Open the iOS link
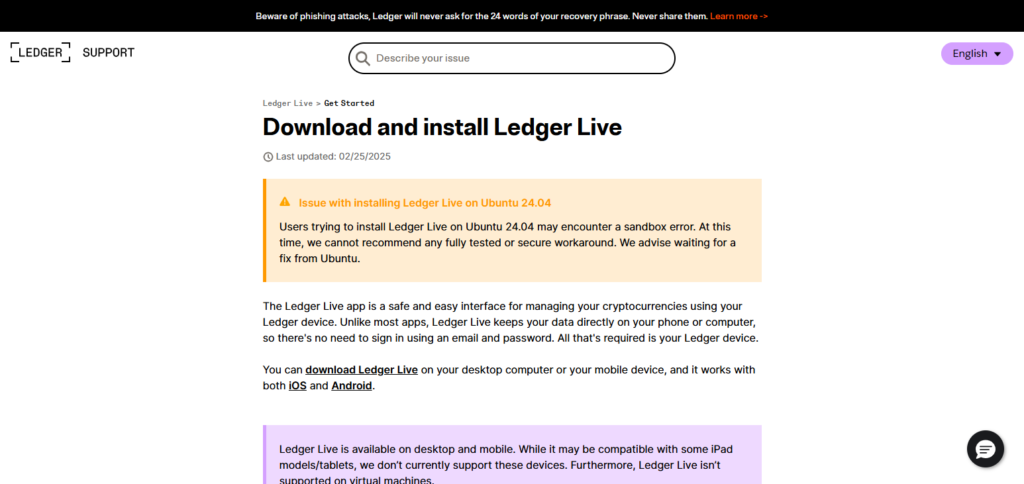Image resolution: width=1024 pixels, height=484 pixels. [x=297, y=385]
